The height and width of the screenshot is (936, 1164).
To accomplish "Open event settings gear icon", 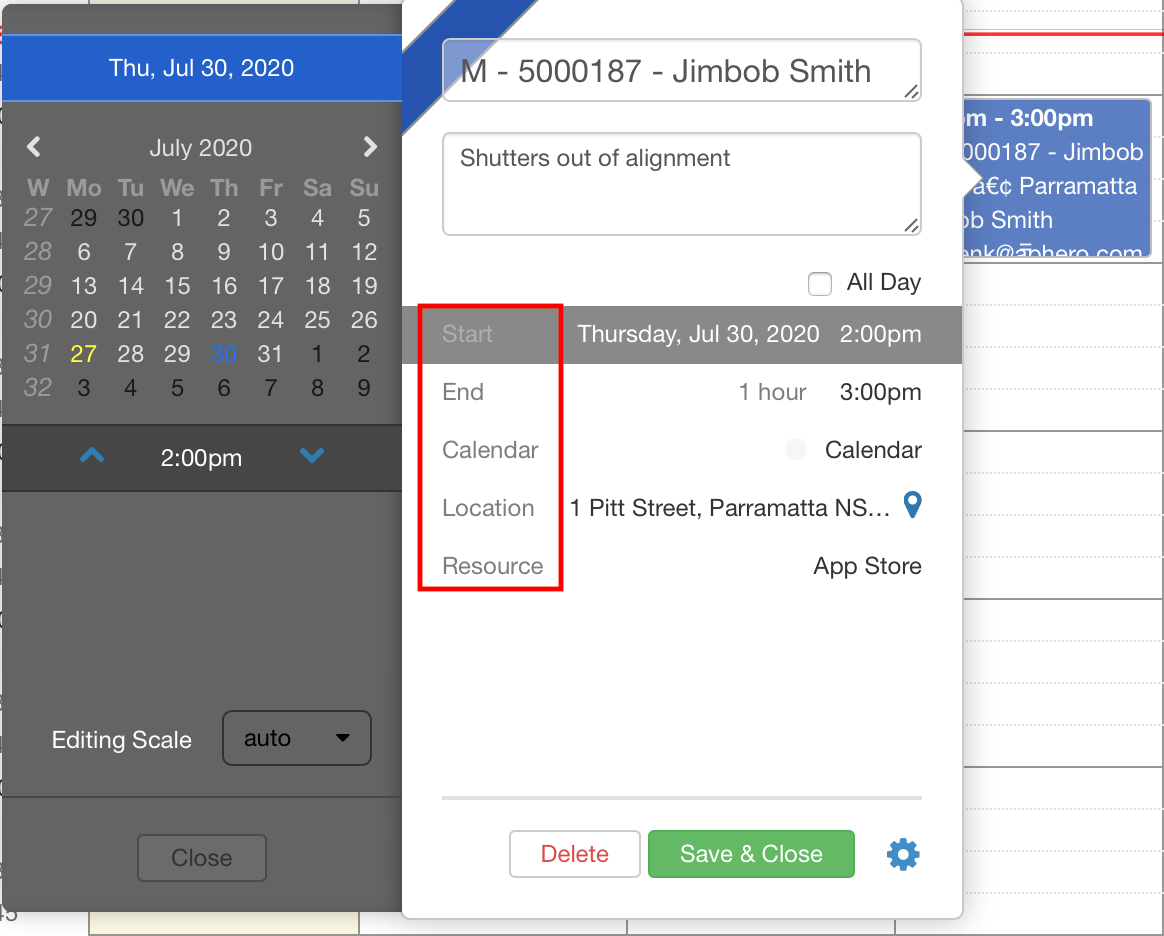I will click(903, 854).
